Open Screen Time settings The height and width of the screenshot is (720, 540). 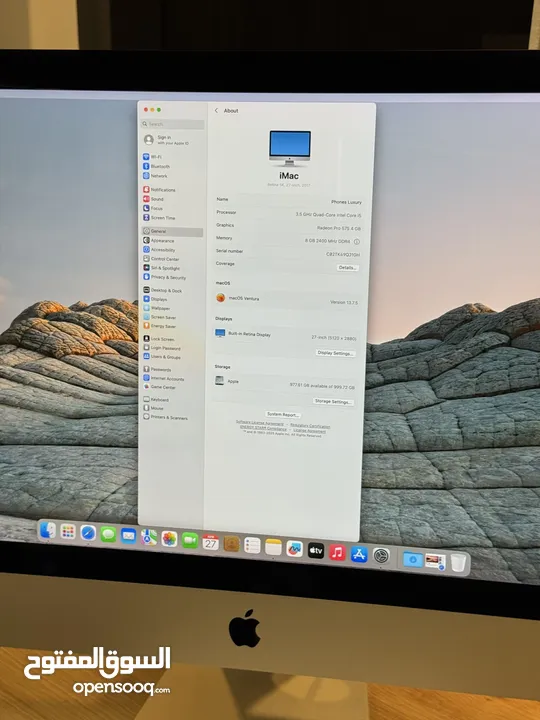coord(159,218)
